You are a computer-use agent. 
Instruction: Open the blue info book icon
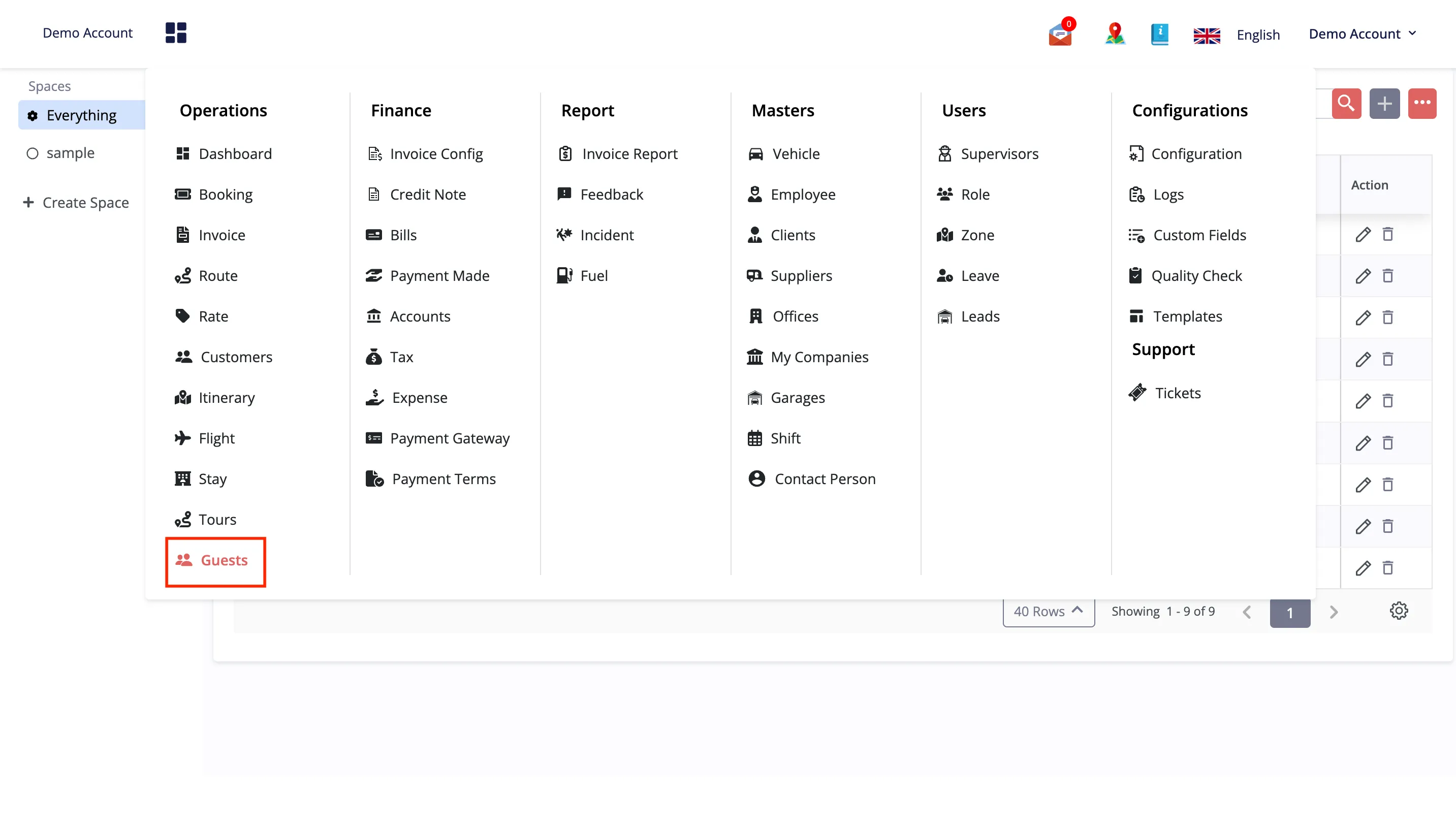(1160, 34)
